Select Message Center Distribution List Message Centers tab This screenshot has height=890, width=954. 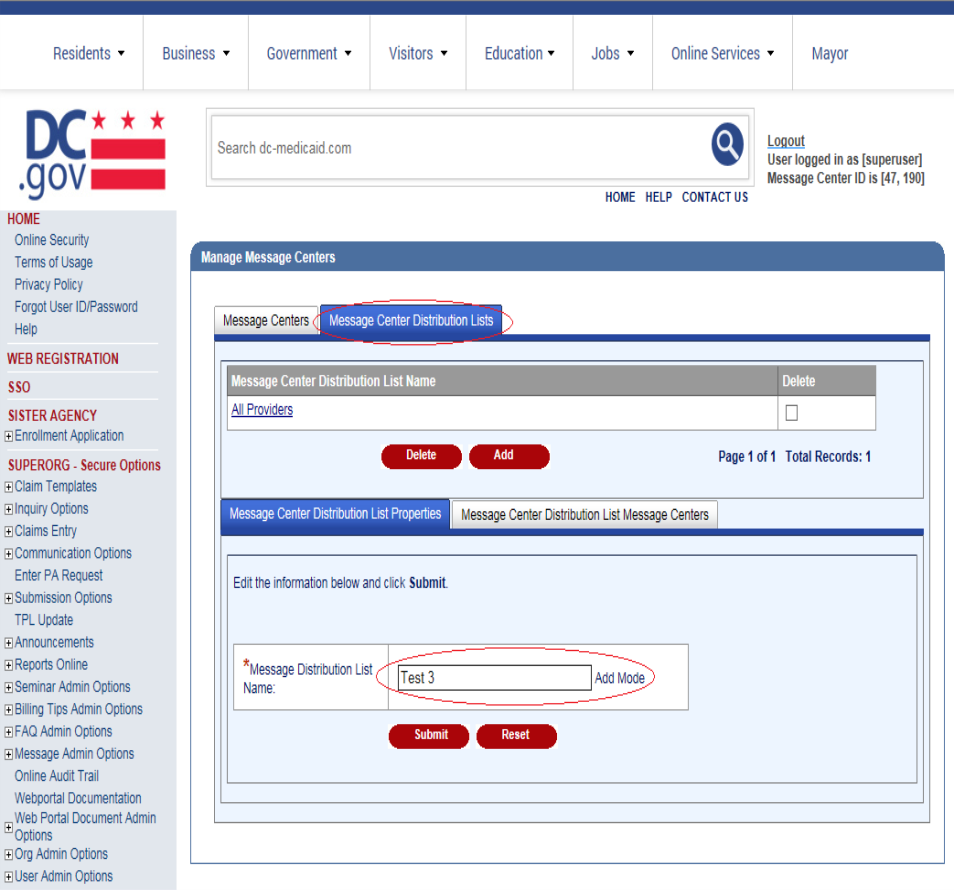tap(584, 515)
